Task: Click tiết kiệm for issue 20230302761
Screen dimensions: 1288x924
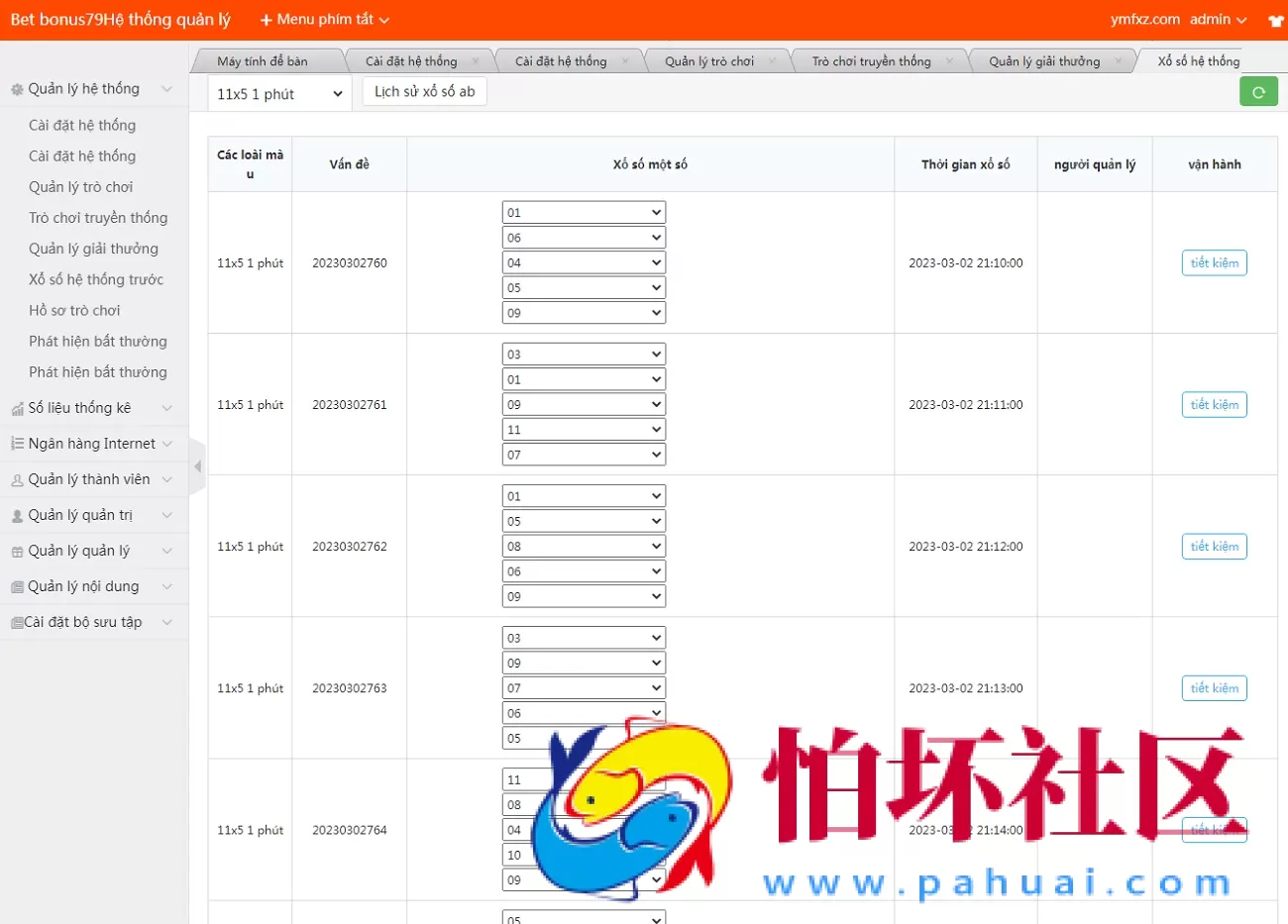Action: pos(1214,404)
